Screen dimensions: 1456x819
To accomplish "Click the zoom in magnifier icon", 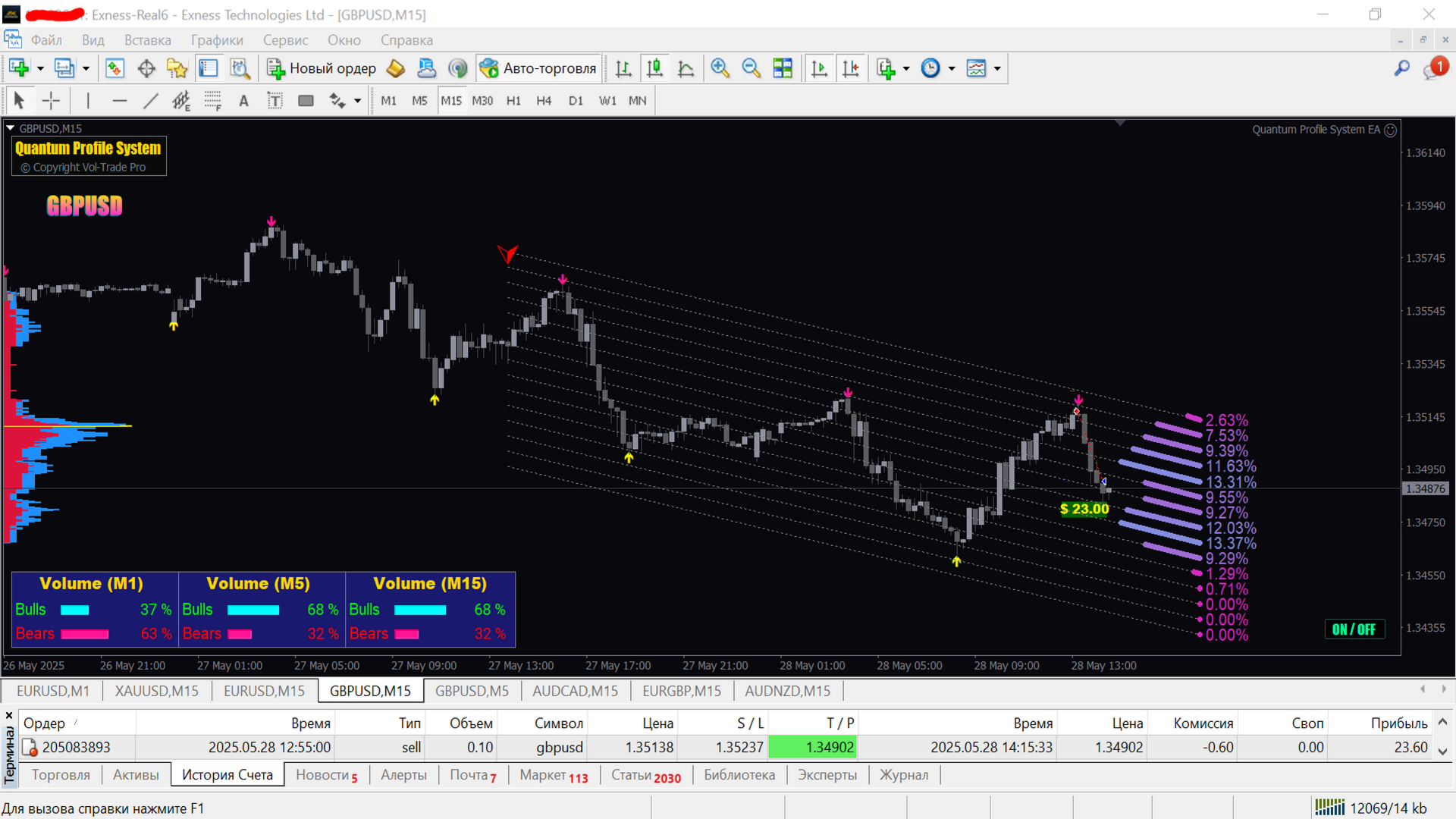I will pyautogui.click(x=720, y=68).
